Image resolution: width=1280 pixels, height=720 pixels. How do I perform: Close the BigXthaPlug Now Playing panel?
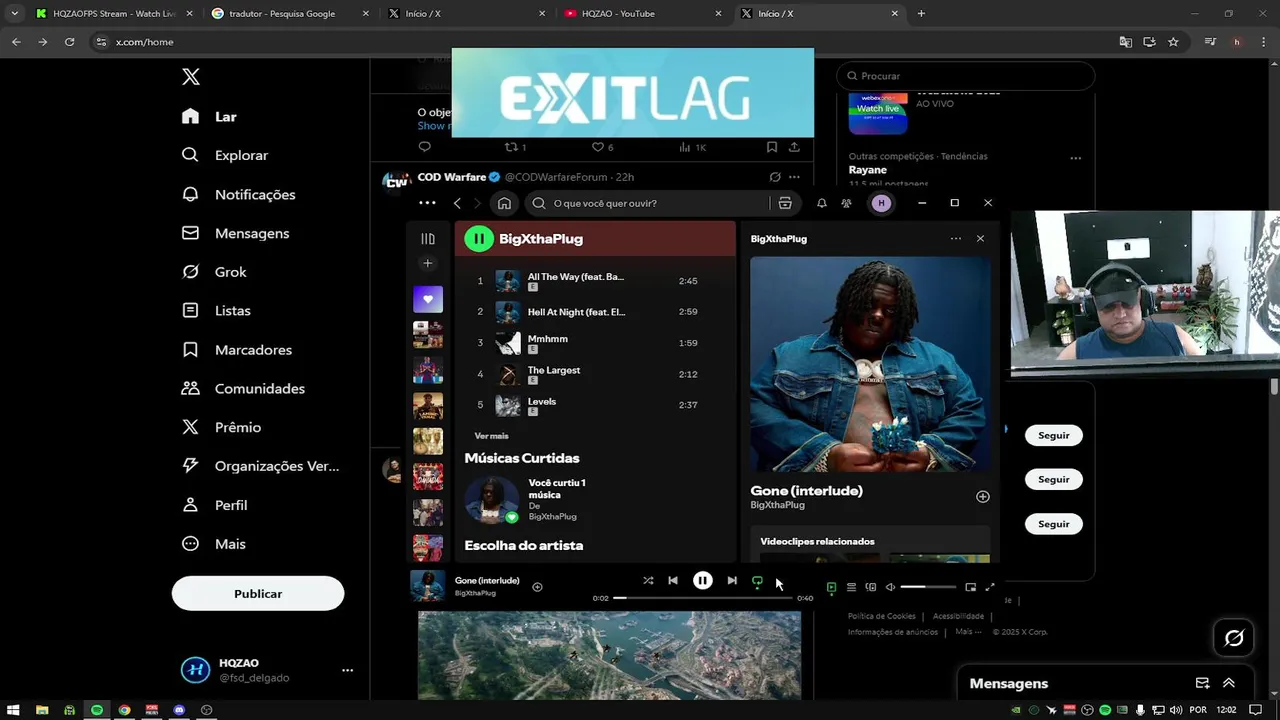point(980,238)
